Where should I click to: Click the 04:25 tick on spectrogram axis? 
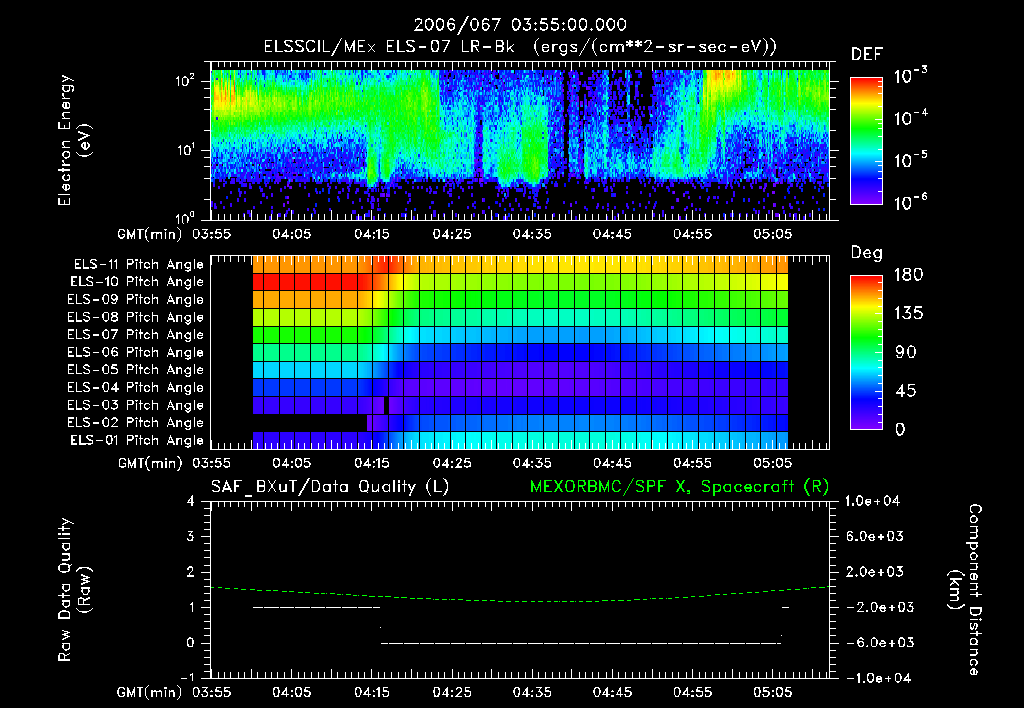tap(452, 234)
